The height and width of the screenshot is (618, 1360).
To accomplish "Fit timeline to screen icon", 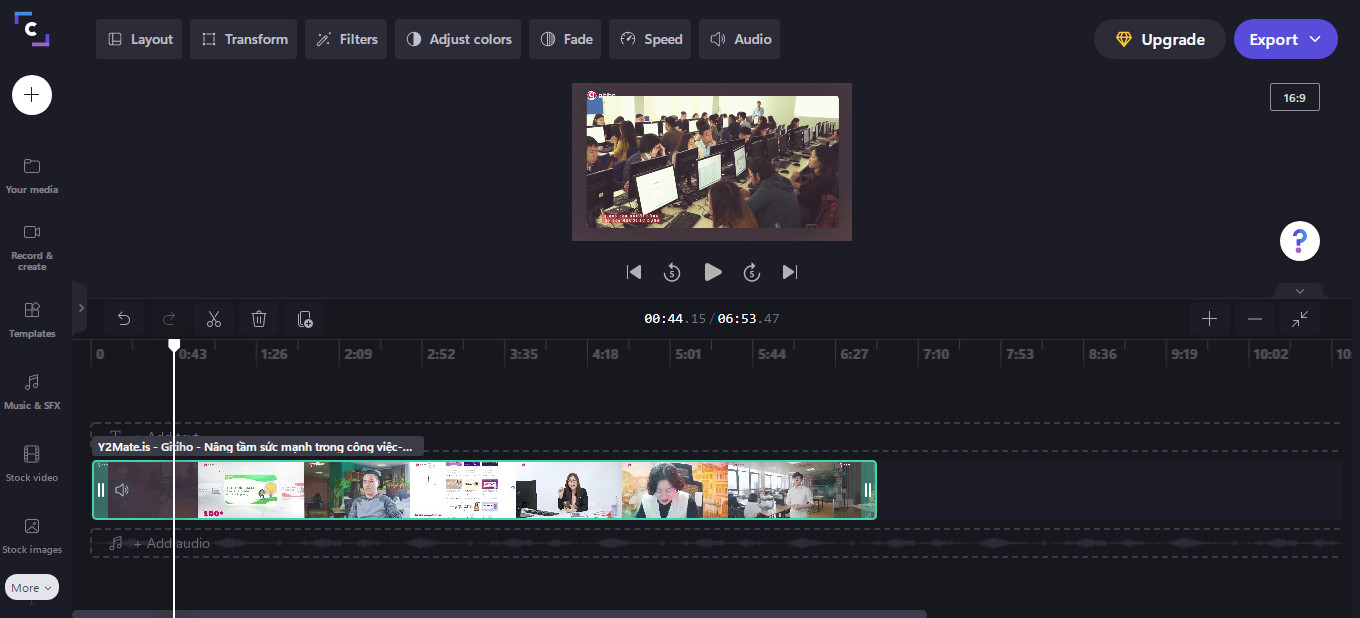I will [1299, 319].
